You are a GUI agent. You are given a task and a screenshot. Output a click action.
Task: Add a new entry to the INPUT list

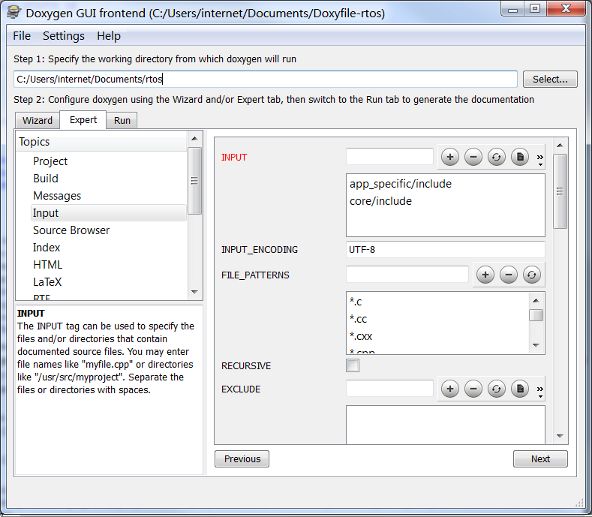click(450, 157)
